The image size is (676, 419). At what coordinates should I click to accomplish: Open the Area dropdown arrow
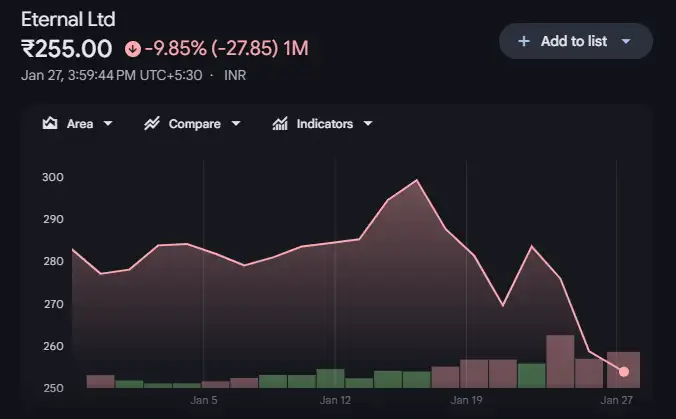click(x=108, y=124)
